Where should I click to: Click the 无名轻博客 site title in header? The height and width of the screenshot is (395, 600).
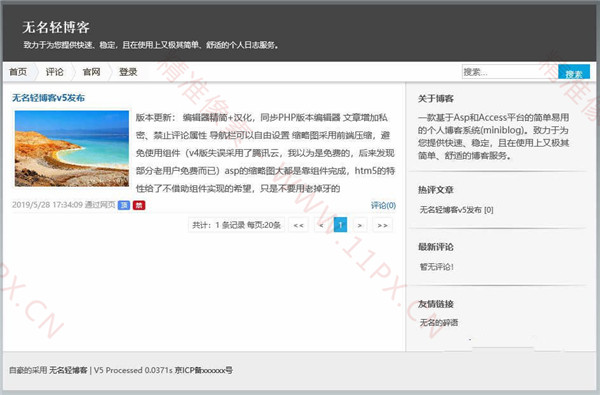pos(56,28)
